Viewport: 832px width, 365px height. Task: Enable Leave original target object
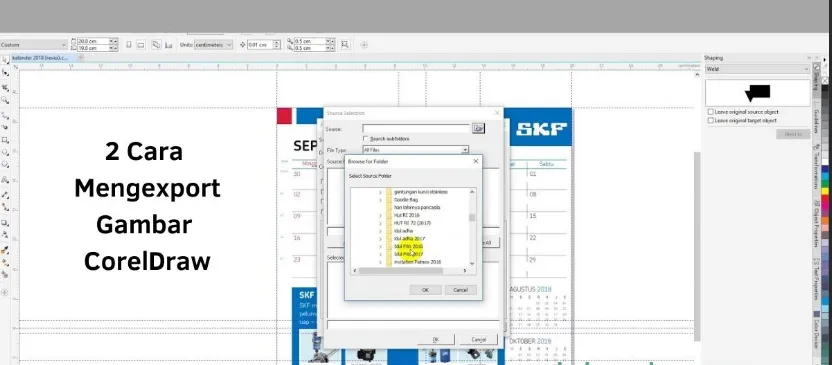tap(710, 120)
